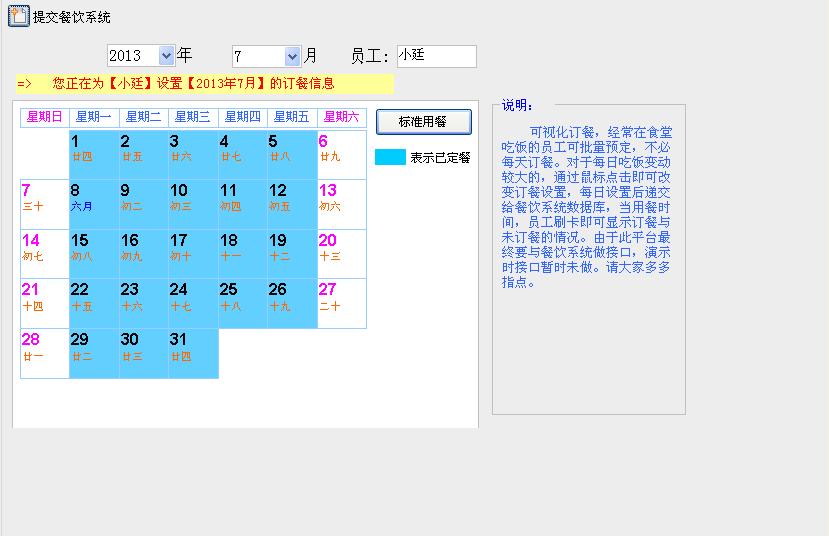Toggle meal order for day 31
This screenshot has width=829, height=536.
194,354
